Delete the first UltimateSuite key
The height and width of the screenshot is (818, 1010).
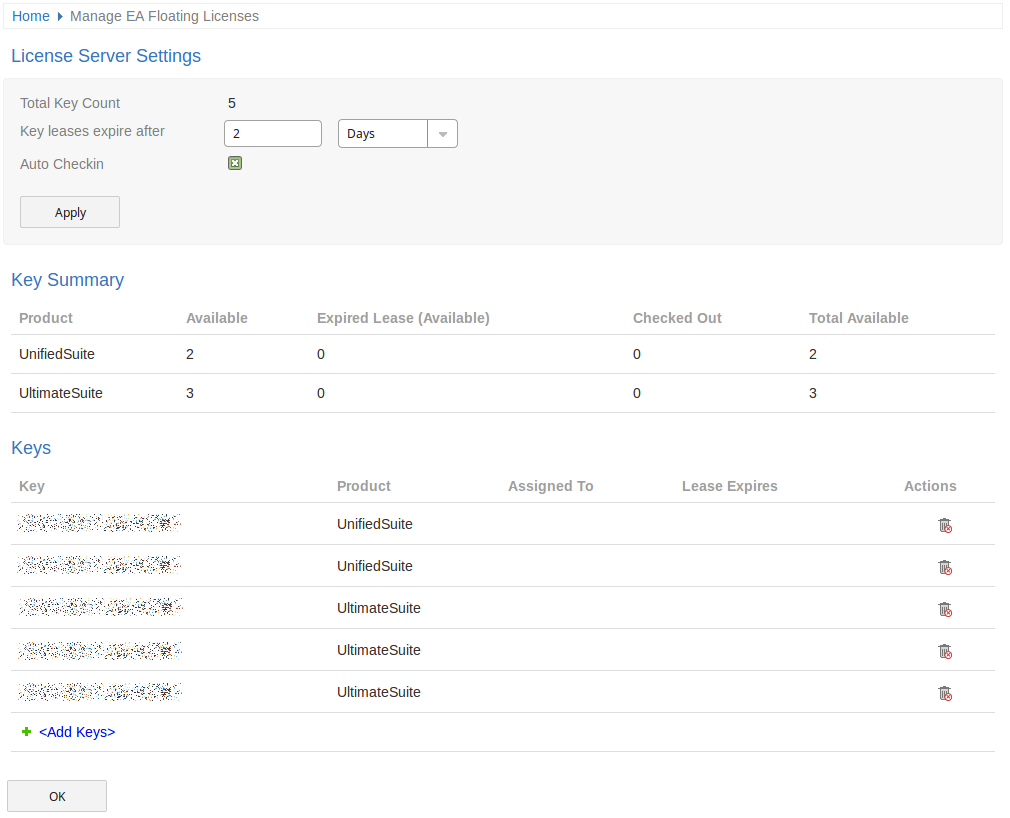[944, 609]
